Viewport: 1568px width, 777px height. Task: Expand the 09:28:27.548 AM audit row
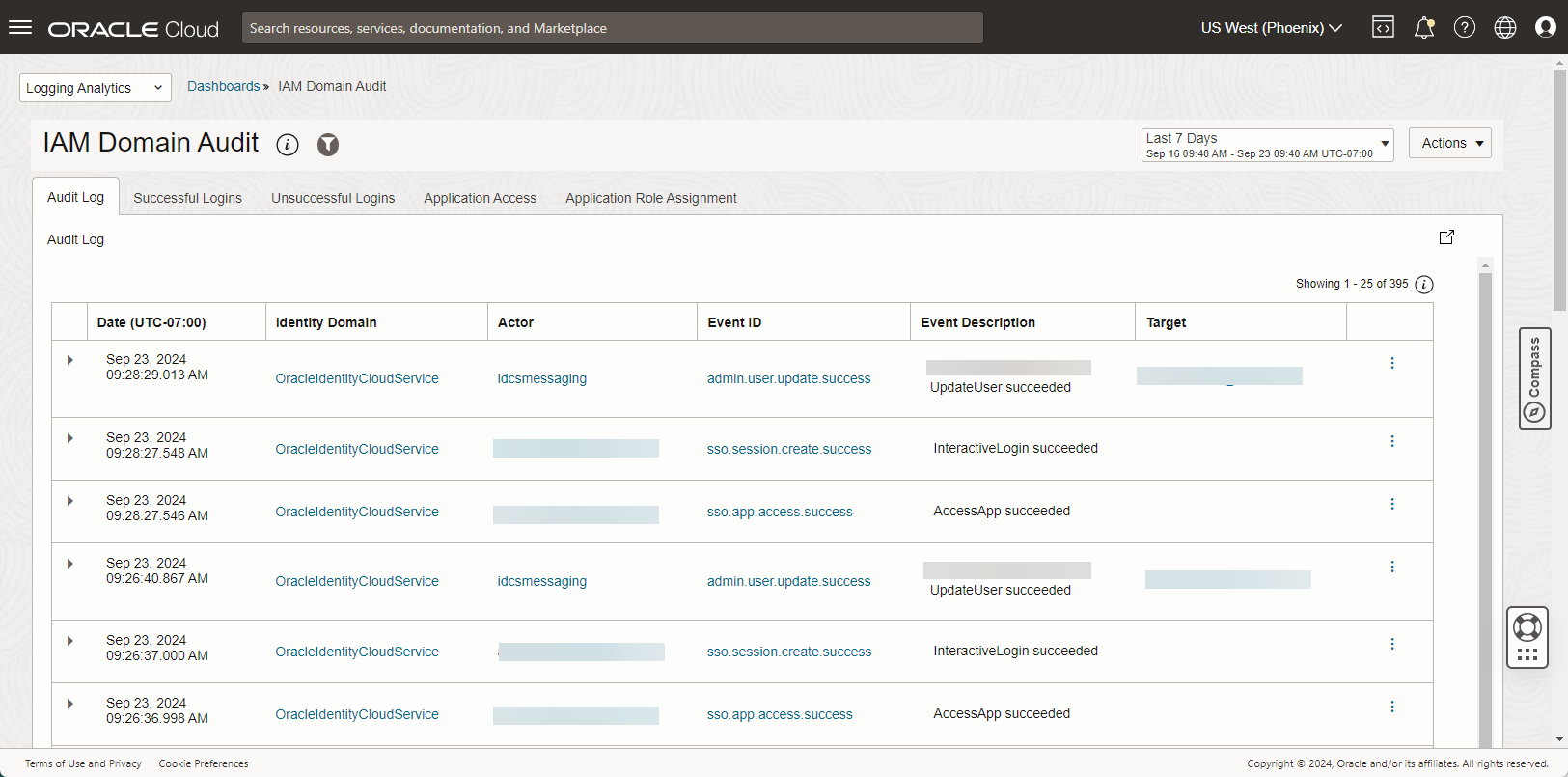pos(70,438)
